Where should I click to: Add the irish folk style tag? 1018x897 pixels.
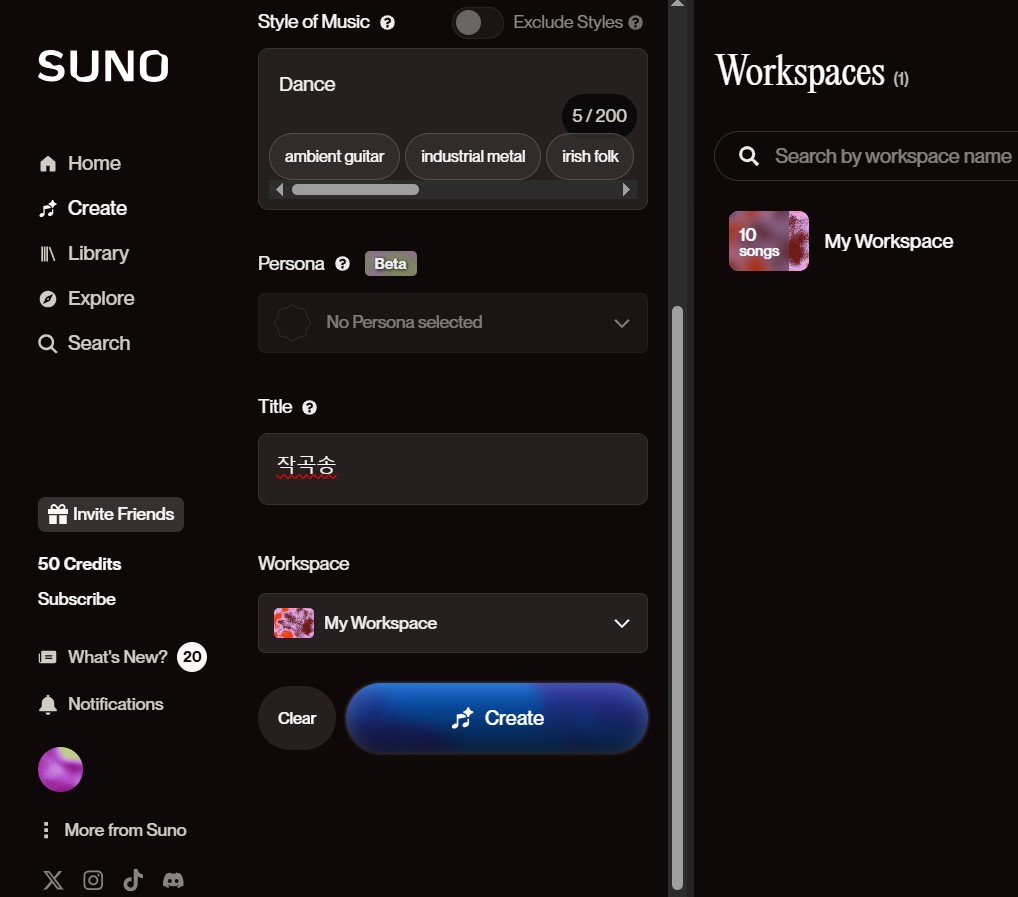590,156
